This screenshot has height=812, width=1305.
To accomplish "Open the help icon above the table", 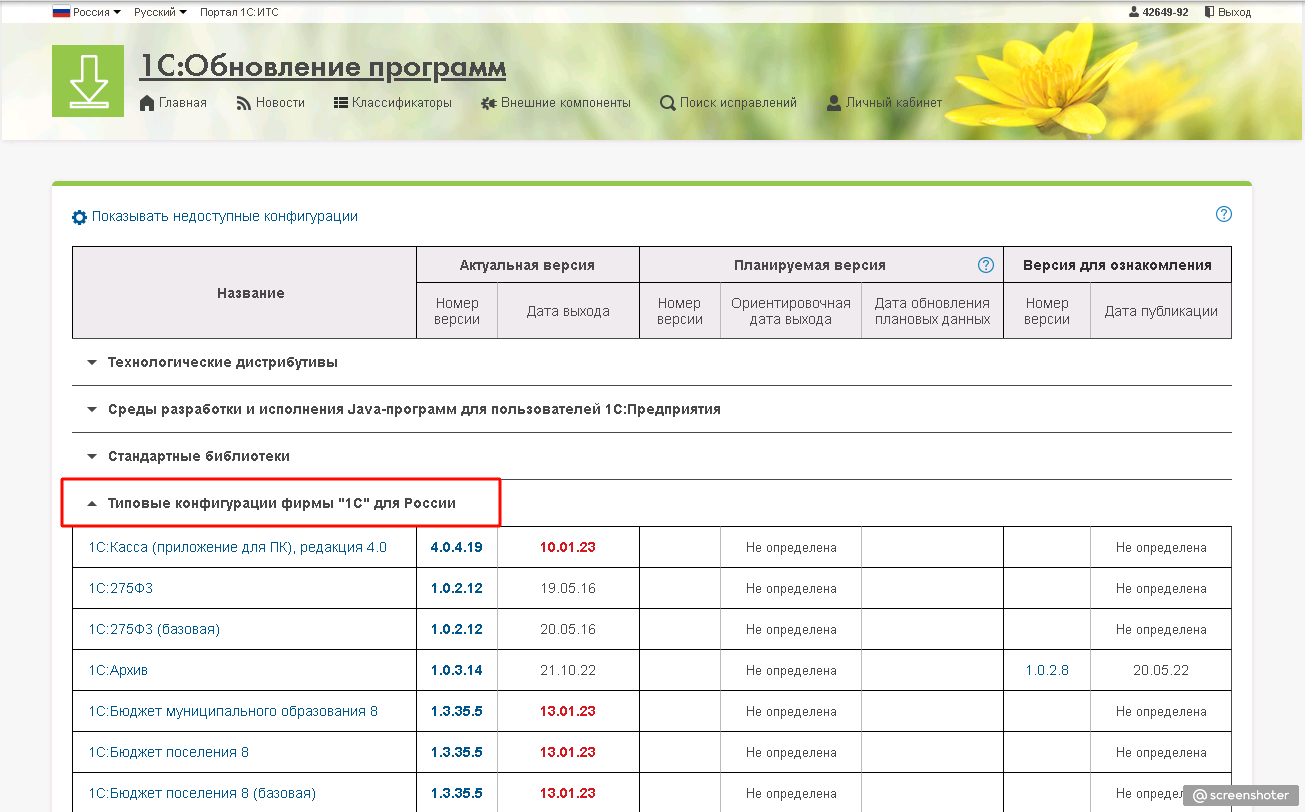I will (x=1224, y=214).
